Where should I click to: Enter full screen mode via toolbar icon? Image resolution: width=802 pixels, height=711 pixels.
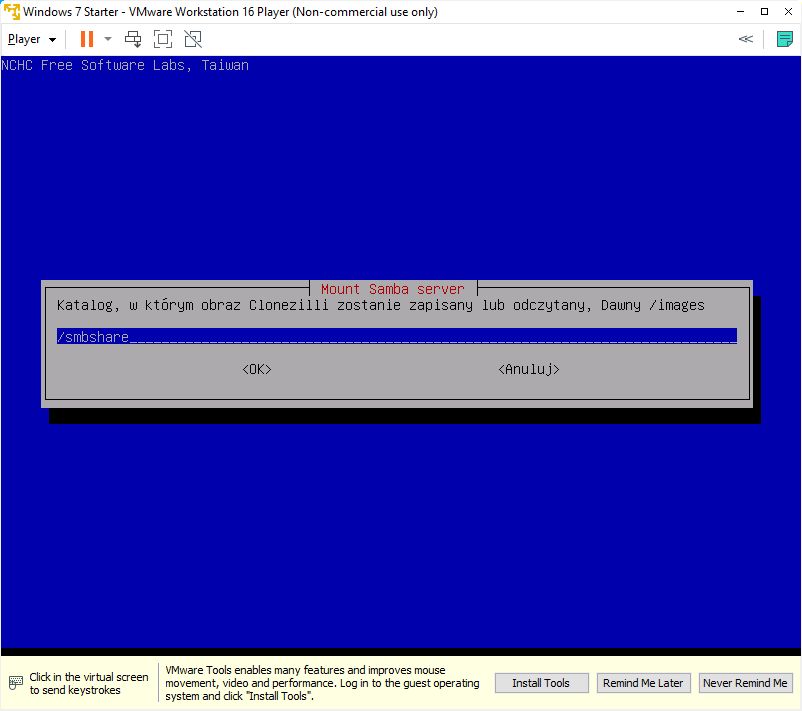pyautogui.click(x=163, y=39)
